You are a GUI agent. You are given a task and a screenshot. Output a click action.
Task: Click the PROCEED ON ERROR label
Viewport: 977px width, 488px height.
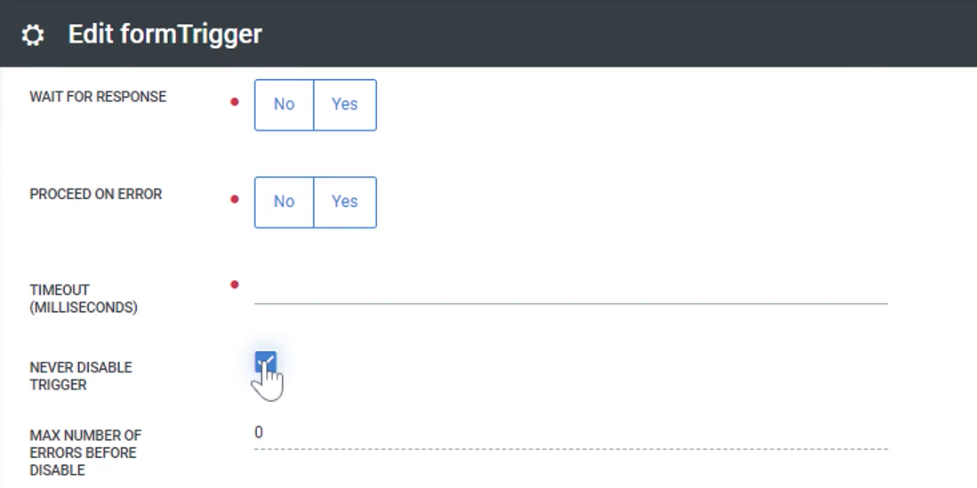pyautogui.click(x=96, y=194)
